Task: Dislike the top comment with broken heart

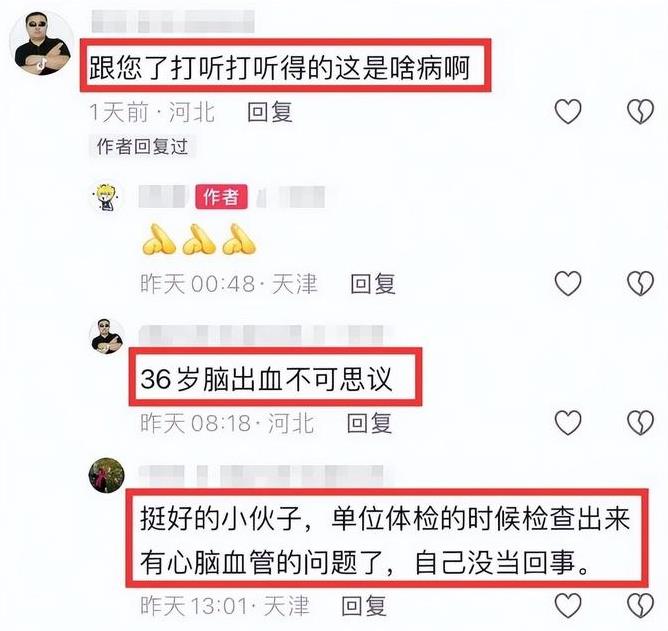Action: 640,112
